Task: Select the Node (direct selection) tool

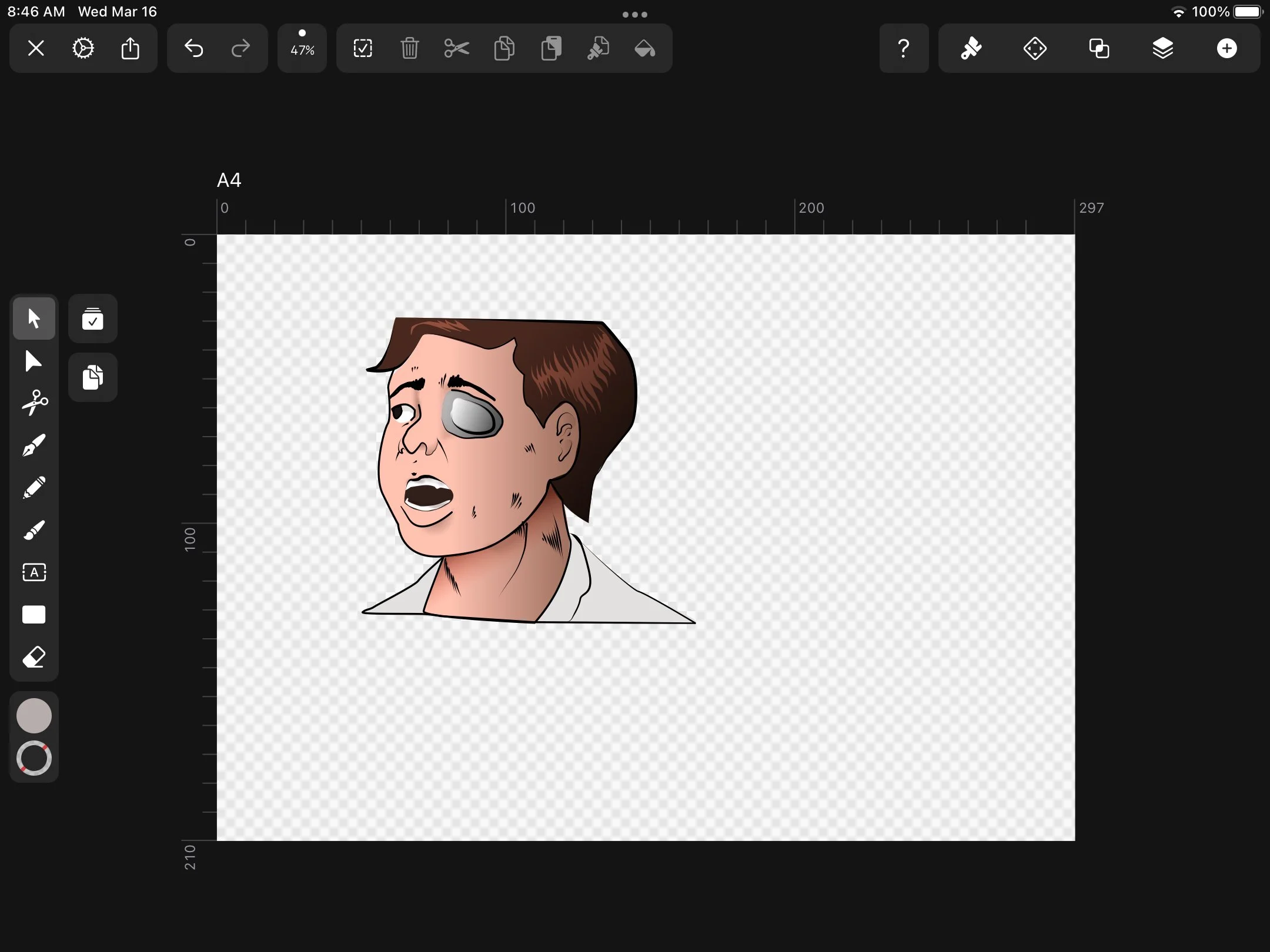Action: coord(34,361)
